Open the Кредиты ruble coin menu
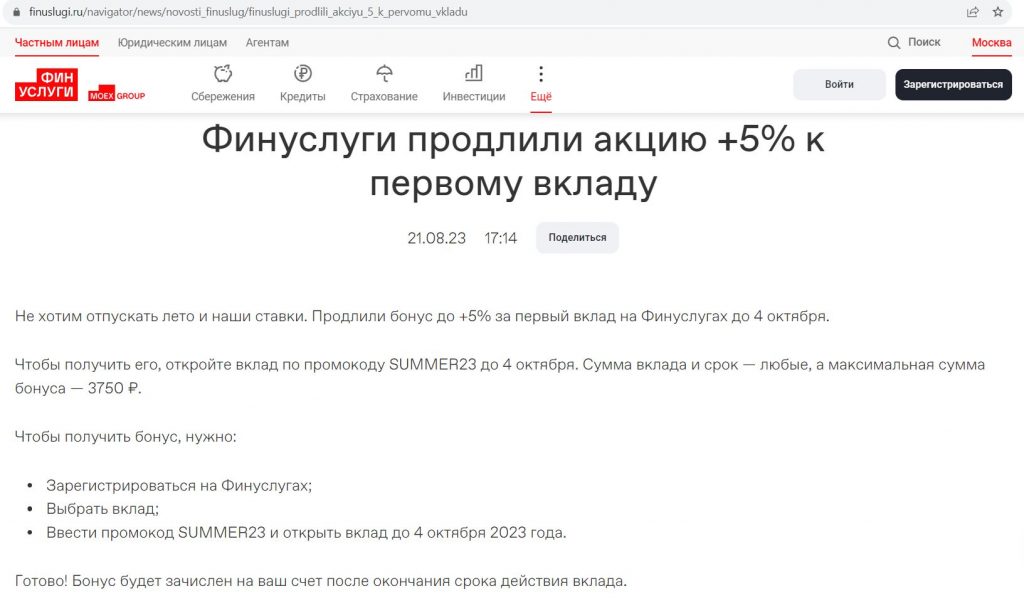The width and height of the screenshot is (1024, 601). 302,83
